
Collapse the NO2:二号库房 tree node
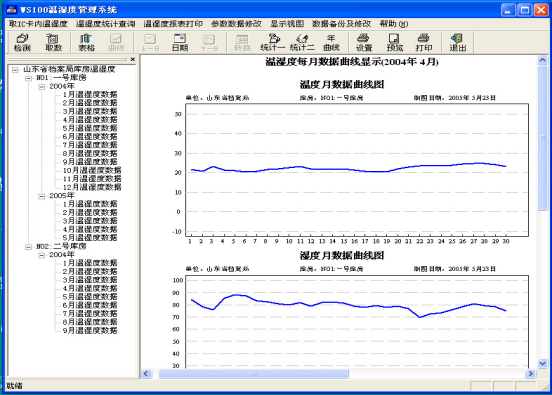[x=29, y=247]
